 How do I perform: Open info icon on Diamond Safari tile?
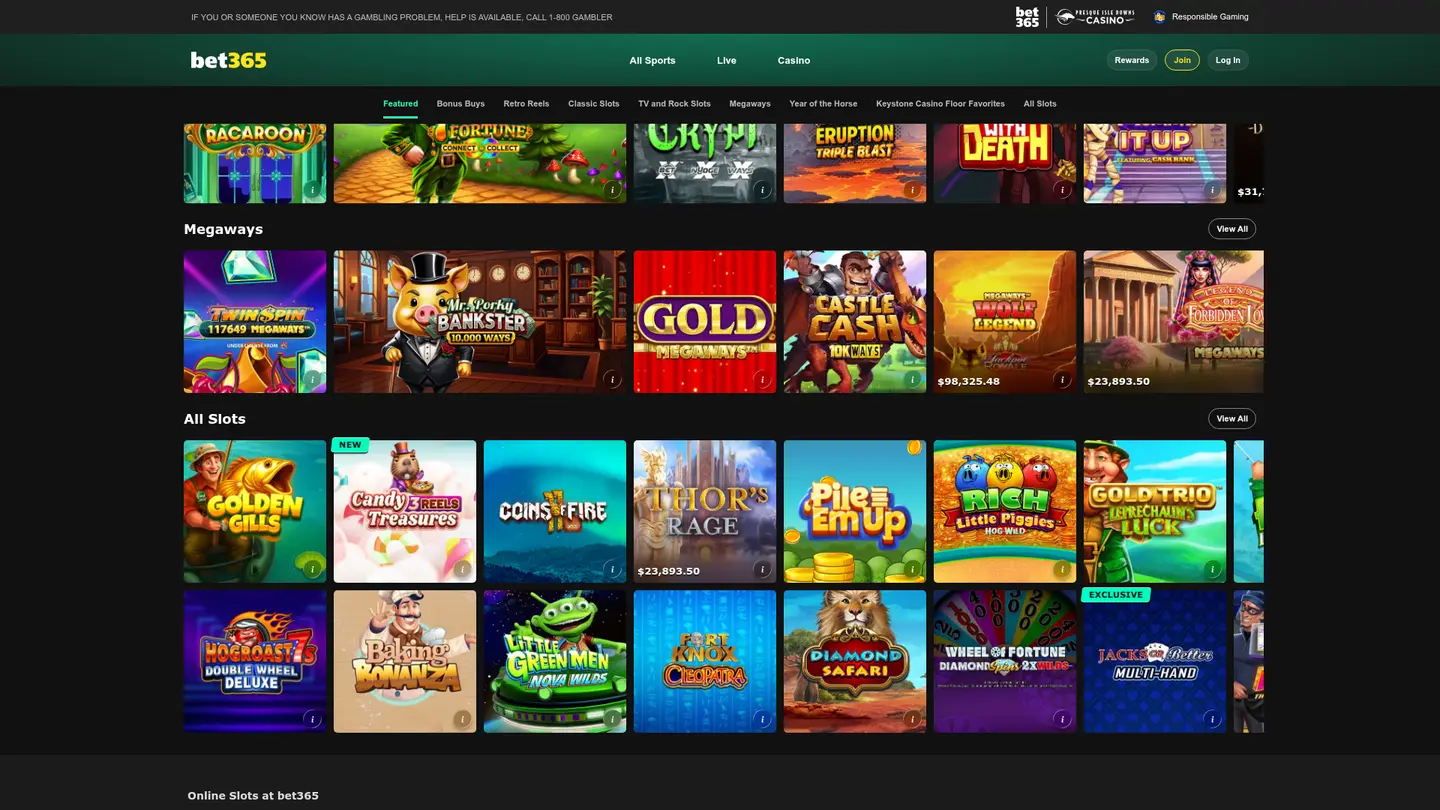pos(912,719)
